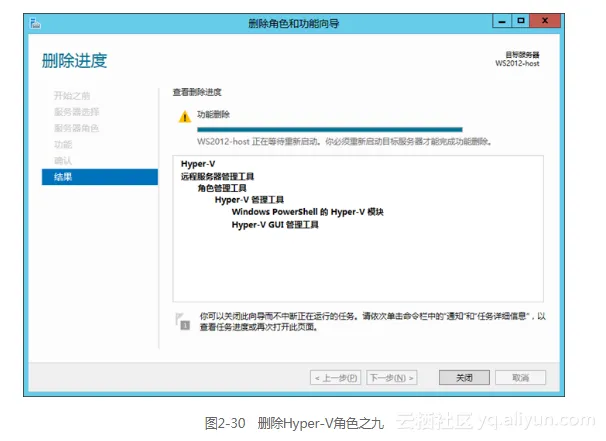Click the Windows PowerShell 的 Hyper-V 模块 entry

pos(308,212)
